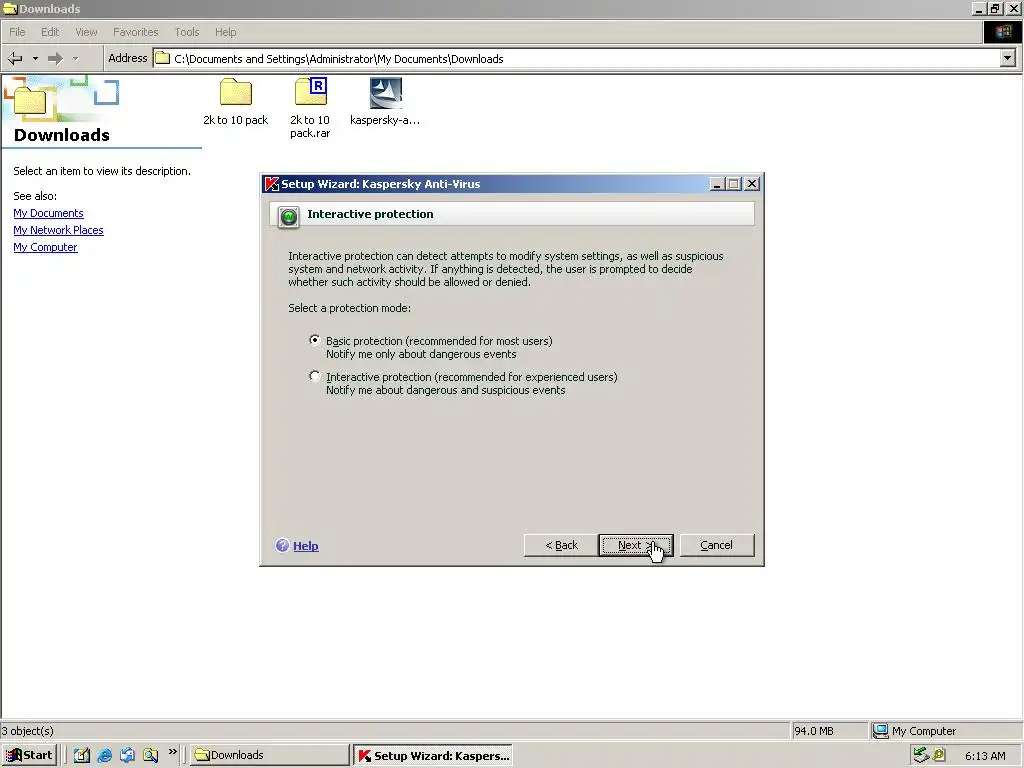
Task: Expand the quick launch overflow chevron
Action: [172, 752]
